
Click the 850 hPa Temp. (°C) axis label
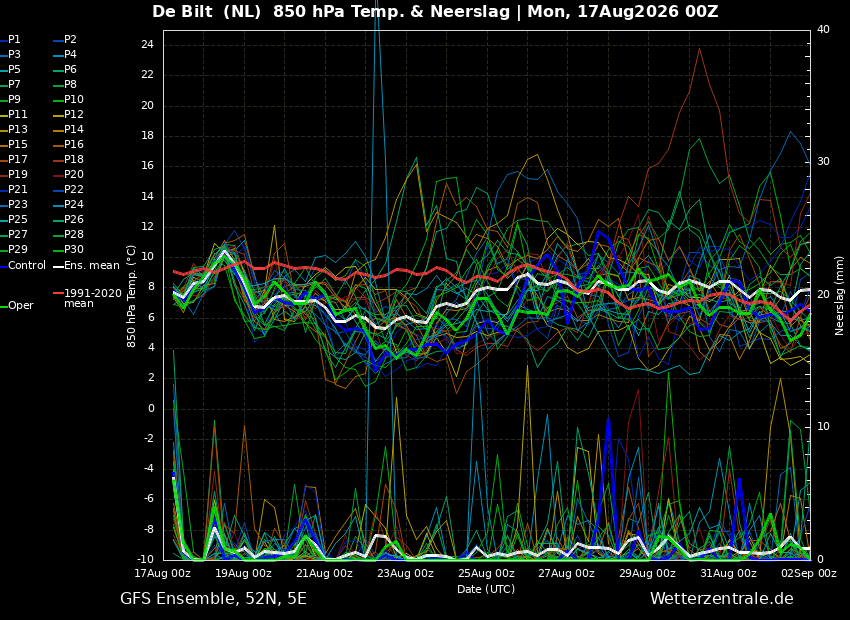[x=131, y=296]
